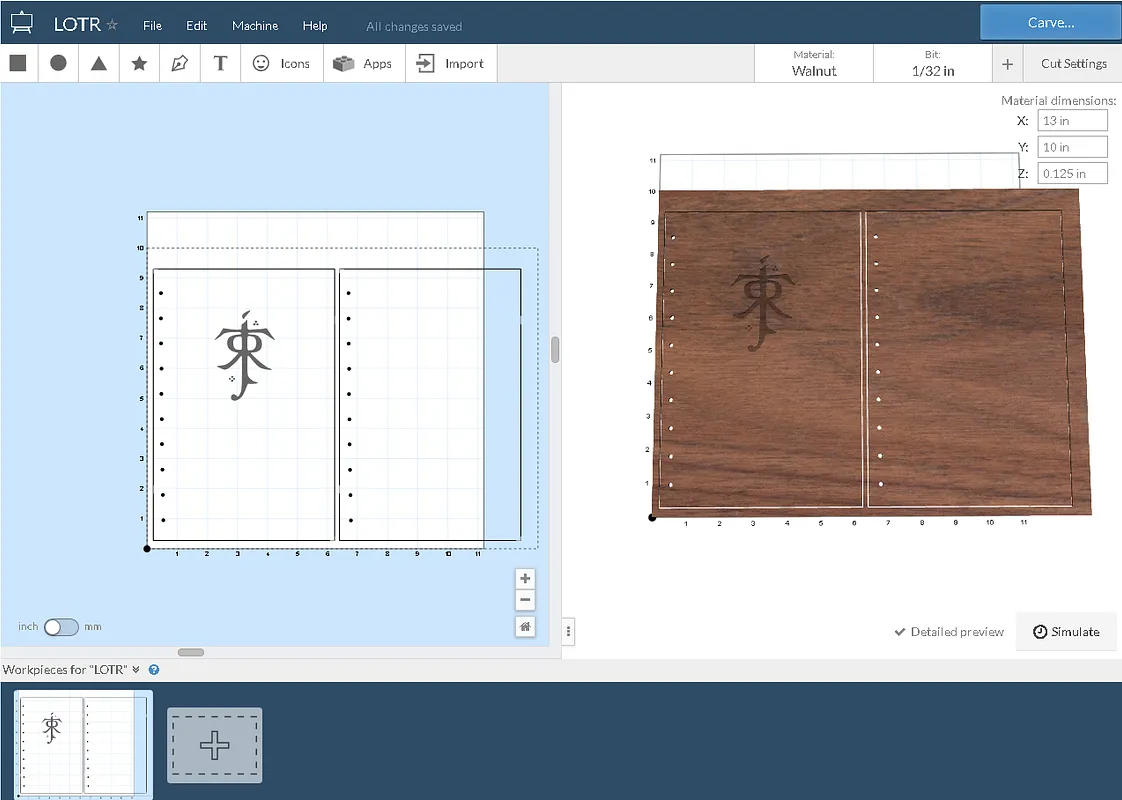Select the Pen drawing tool
The height and width of the screenshot is (800, 1122).
point(180,63)
